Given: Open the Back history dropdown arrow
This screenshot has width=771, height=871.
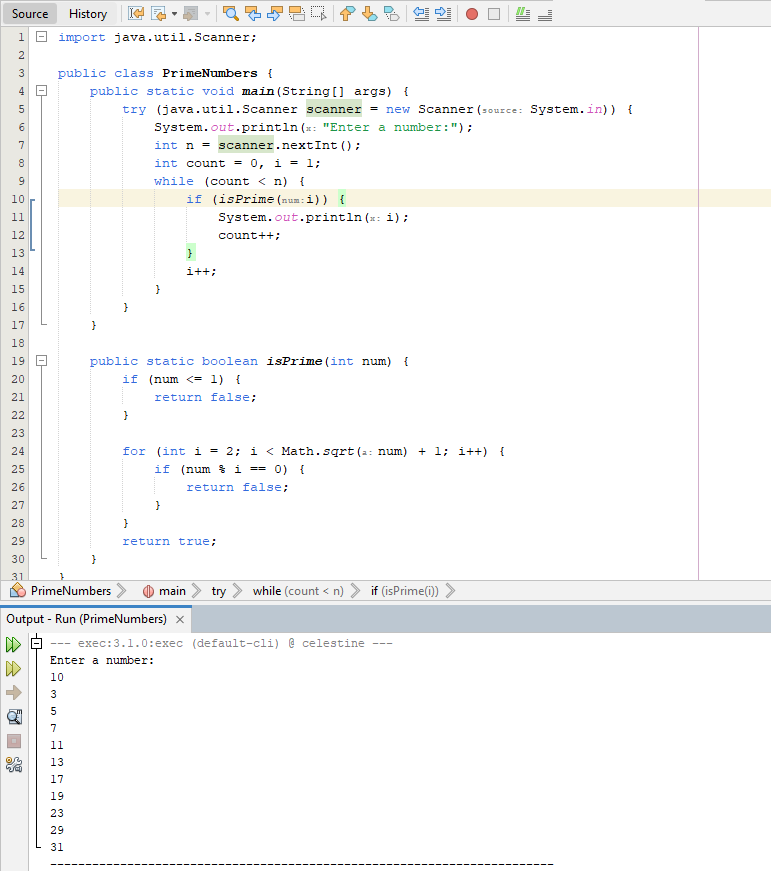Looking at the screenshot, I should click(174, 13).
